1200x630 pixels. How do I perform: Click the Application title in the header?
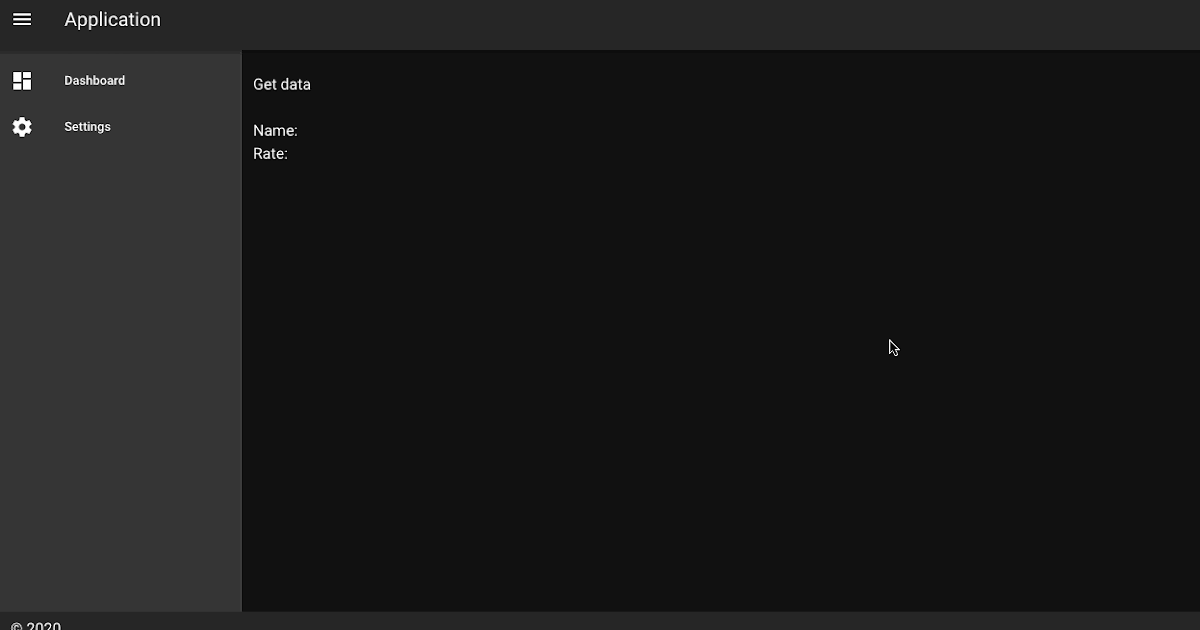pyautogui.click(x=112, y=19)
